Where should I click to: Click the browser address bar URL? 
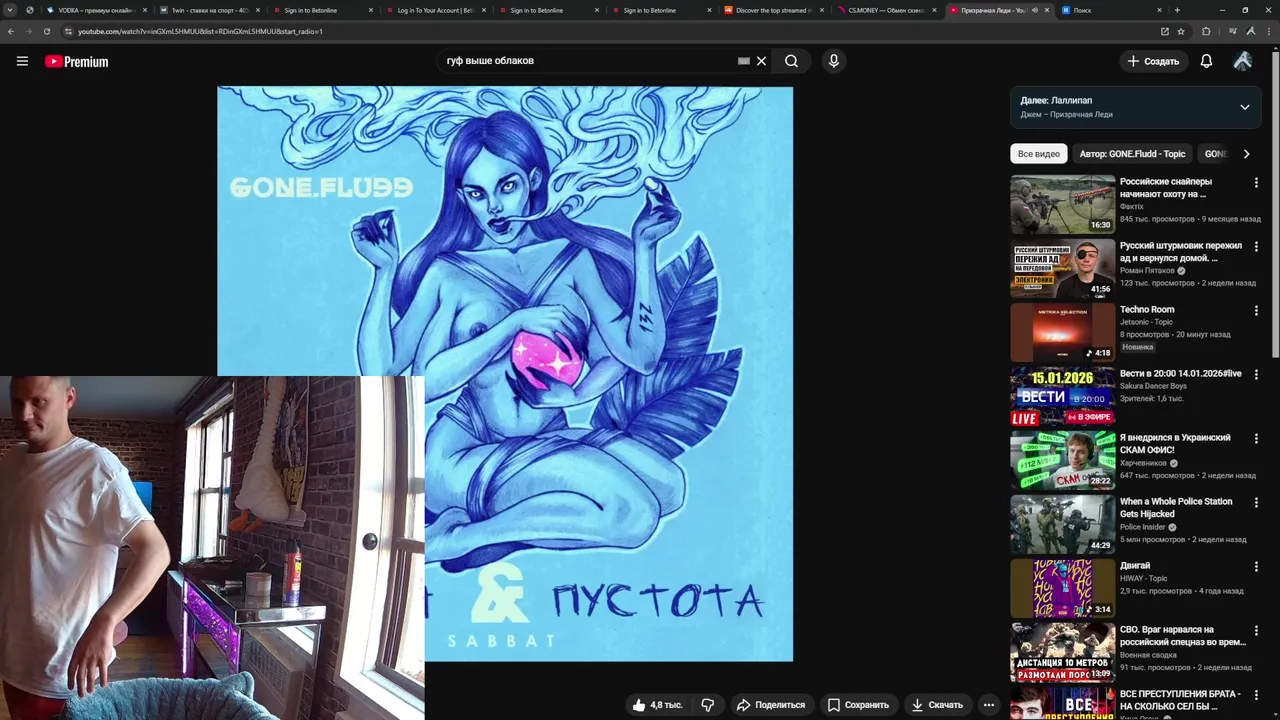(200, 31)
